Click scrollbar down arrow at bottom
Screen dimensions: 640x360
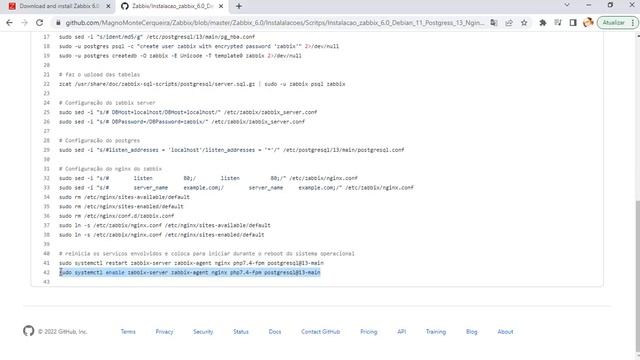point(638,356)
